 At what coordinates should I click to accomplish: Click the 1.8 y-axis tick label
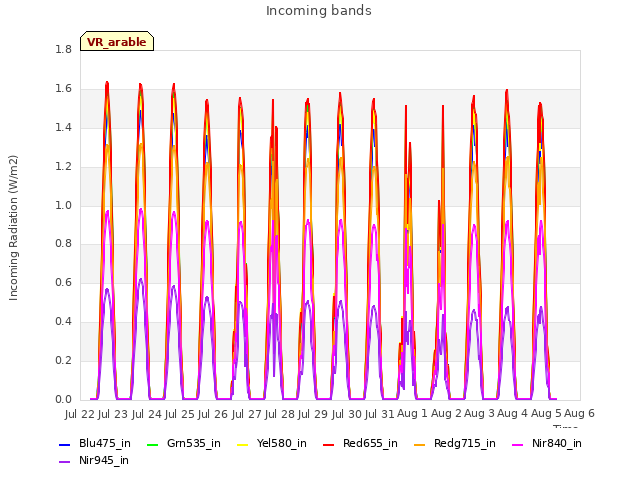(63, 50)
